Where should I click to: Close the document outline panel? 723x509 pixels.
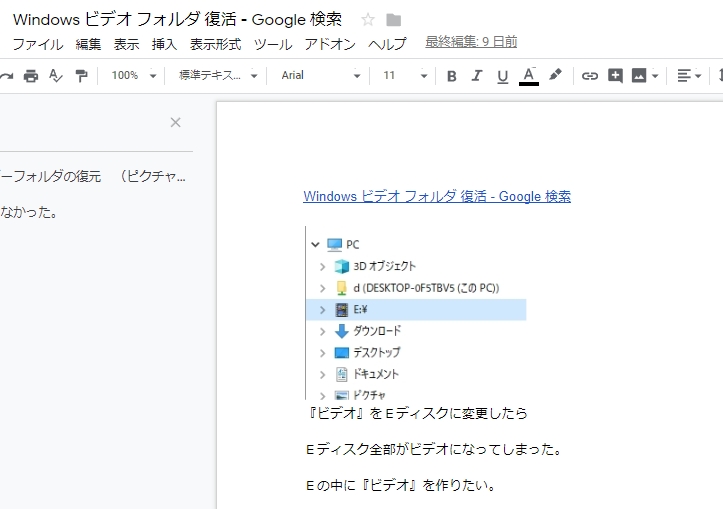click(x=176, y=123)
